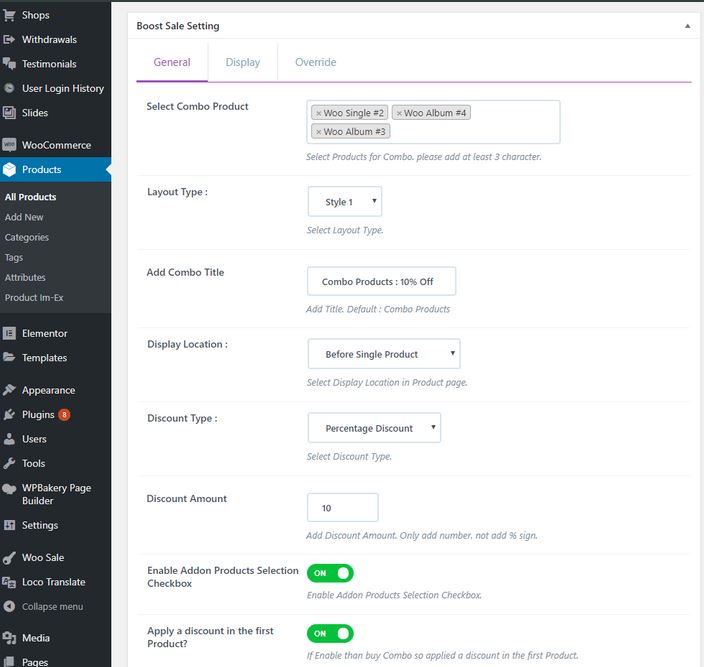The height and width of the screenshot is (667, 704).
Task: Click the Products box icon
Action: pyautogui.click(x=9, y=170)
